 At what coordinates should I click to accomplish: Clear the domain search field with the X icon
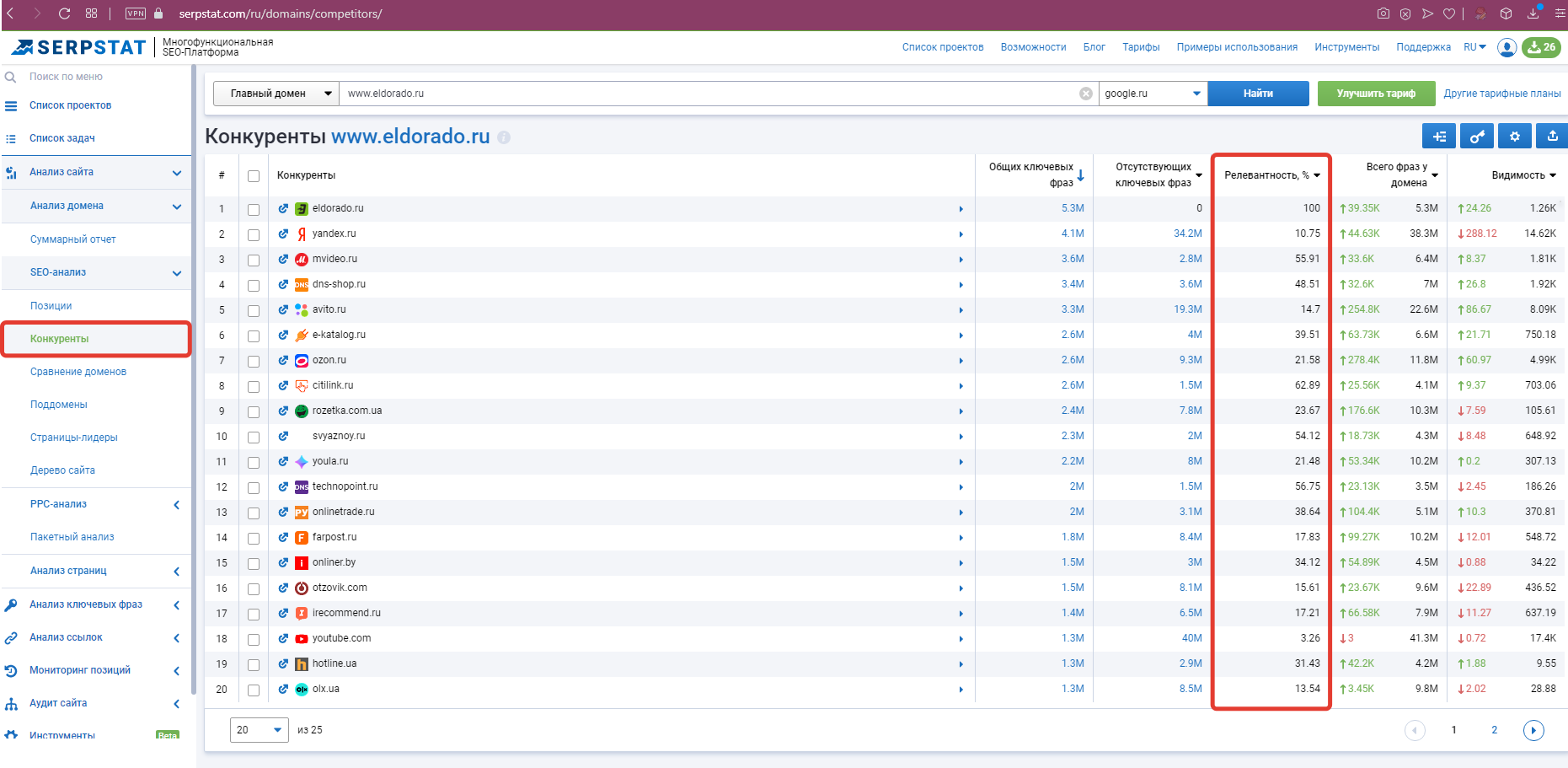point(1086,94)
